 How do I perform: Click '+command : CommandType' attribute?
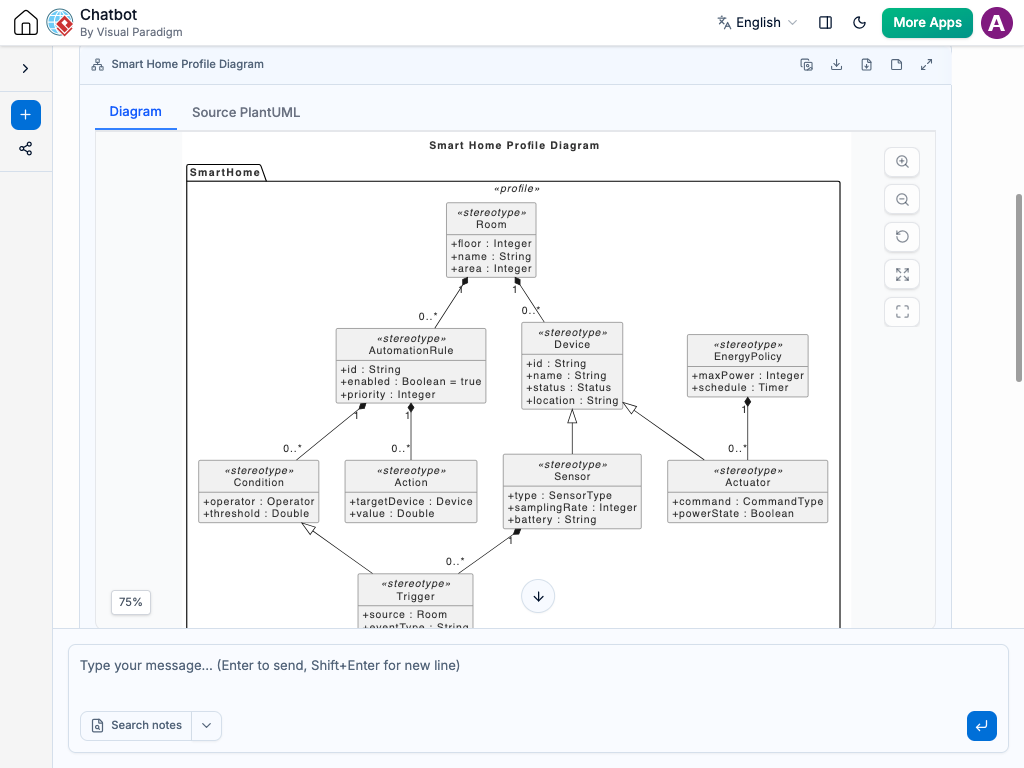(748, 502)
